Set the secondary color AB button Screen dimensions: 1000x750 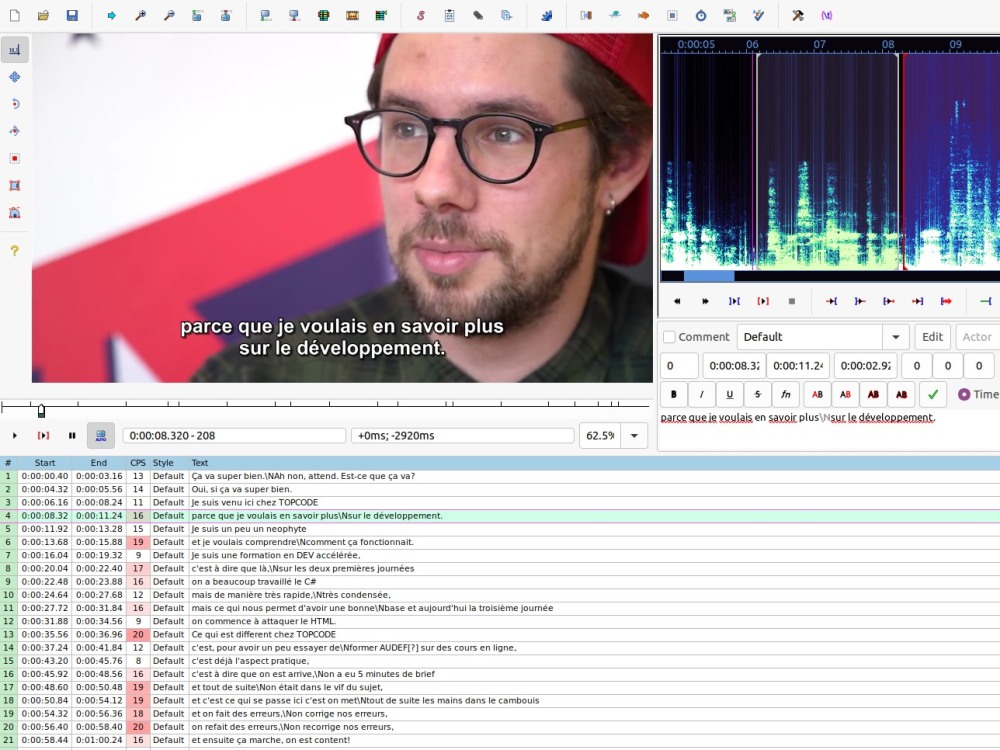[845, 394]
